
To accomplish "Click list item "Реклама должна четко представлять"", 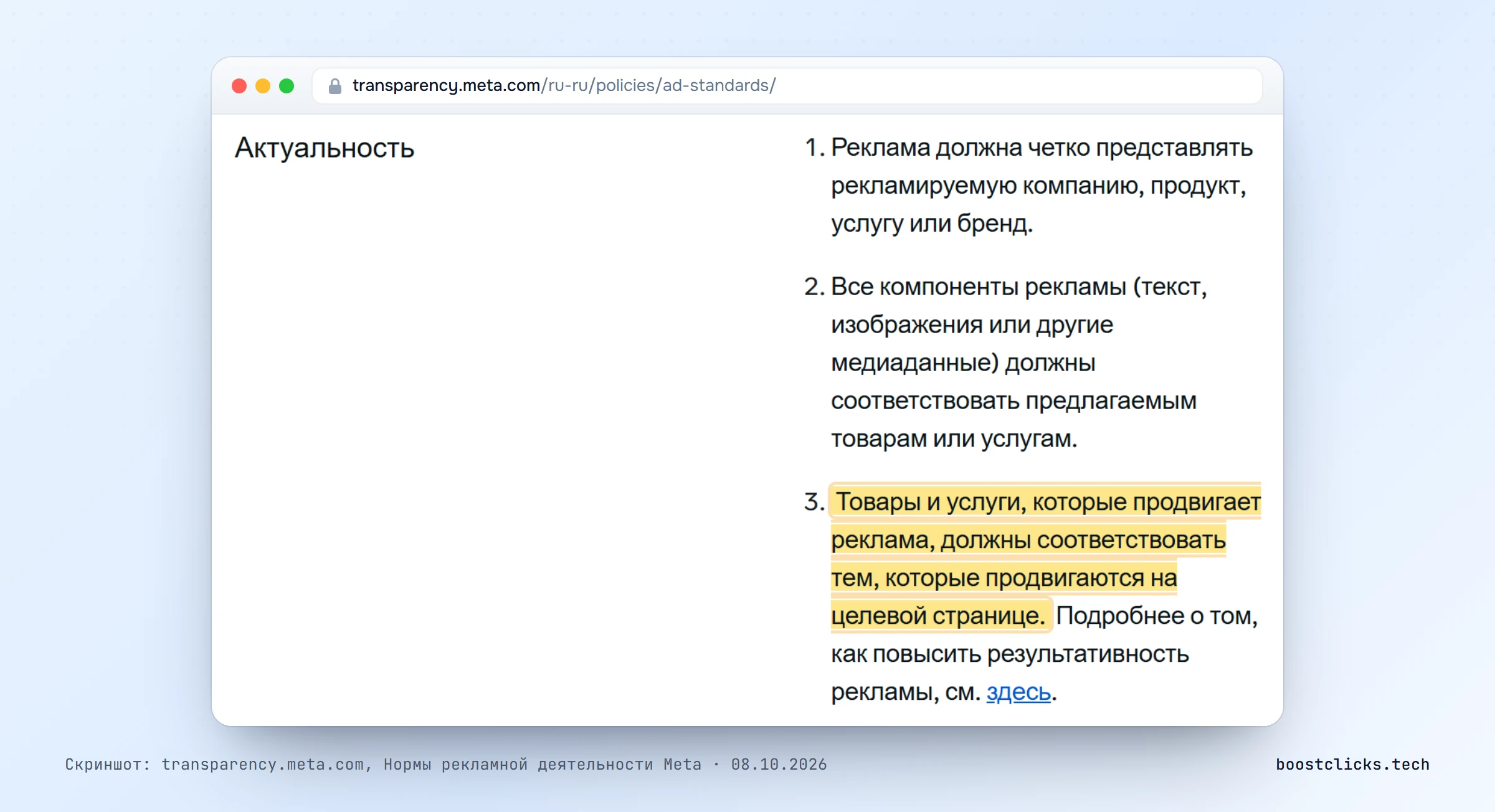I will (1042, 148).
